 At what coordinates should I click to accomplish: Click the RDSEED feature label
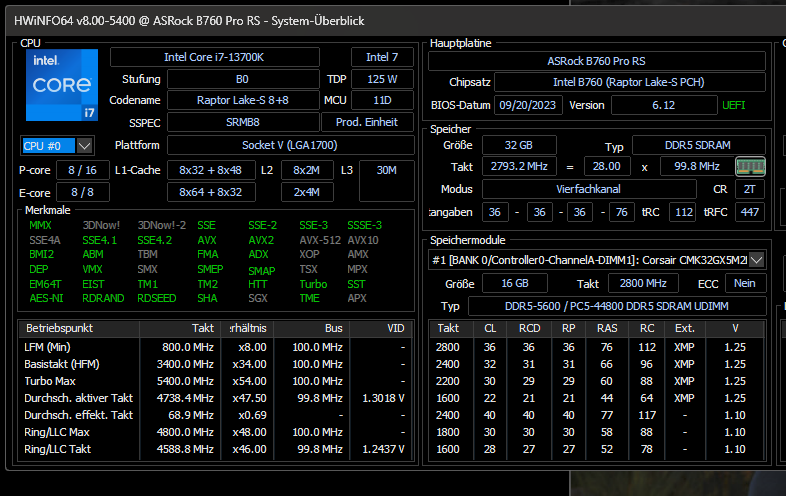point(157,298)
